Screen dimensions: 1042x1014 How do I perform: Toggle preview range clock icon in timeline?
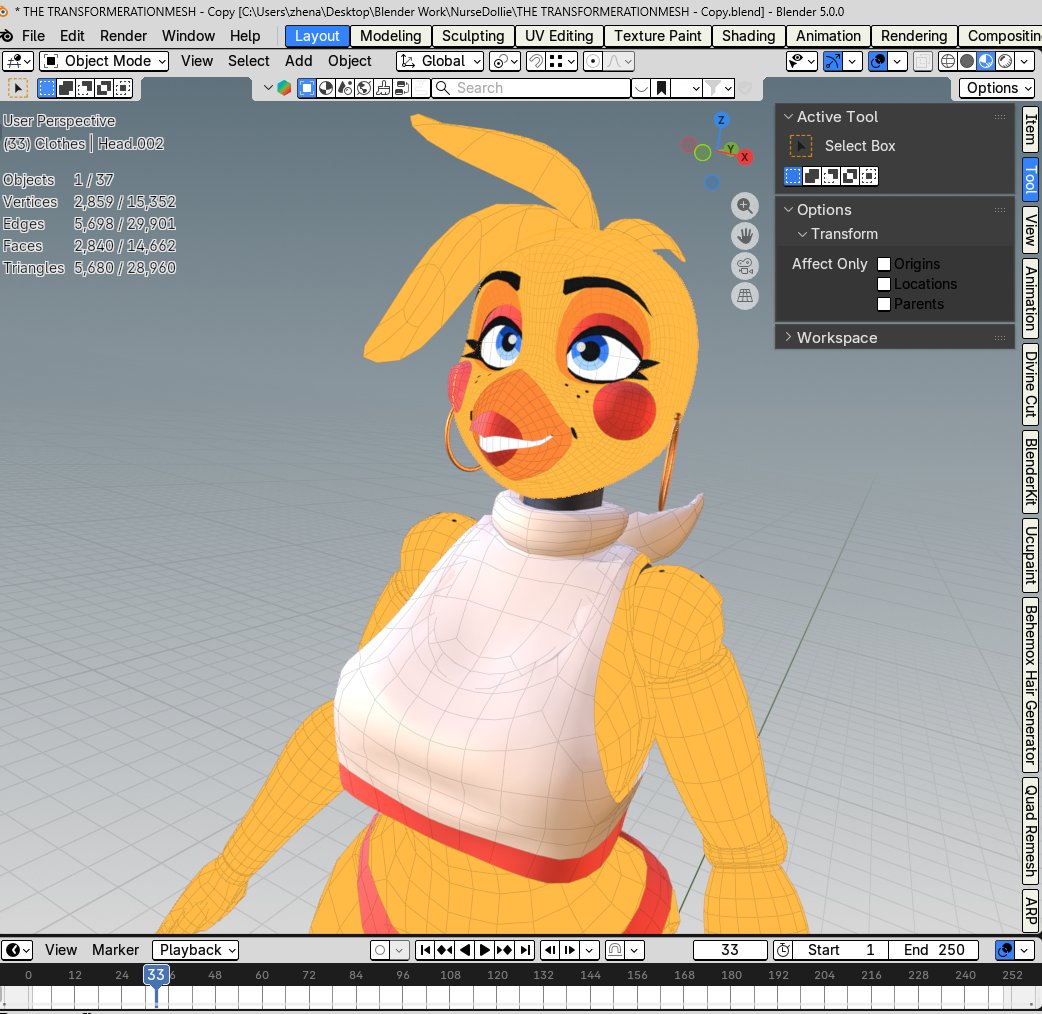783,950
